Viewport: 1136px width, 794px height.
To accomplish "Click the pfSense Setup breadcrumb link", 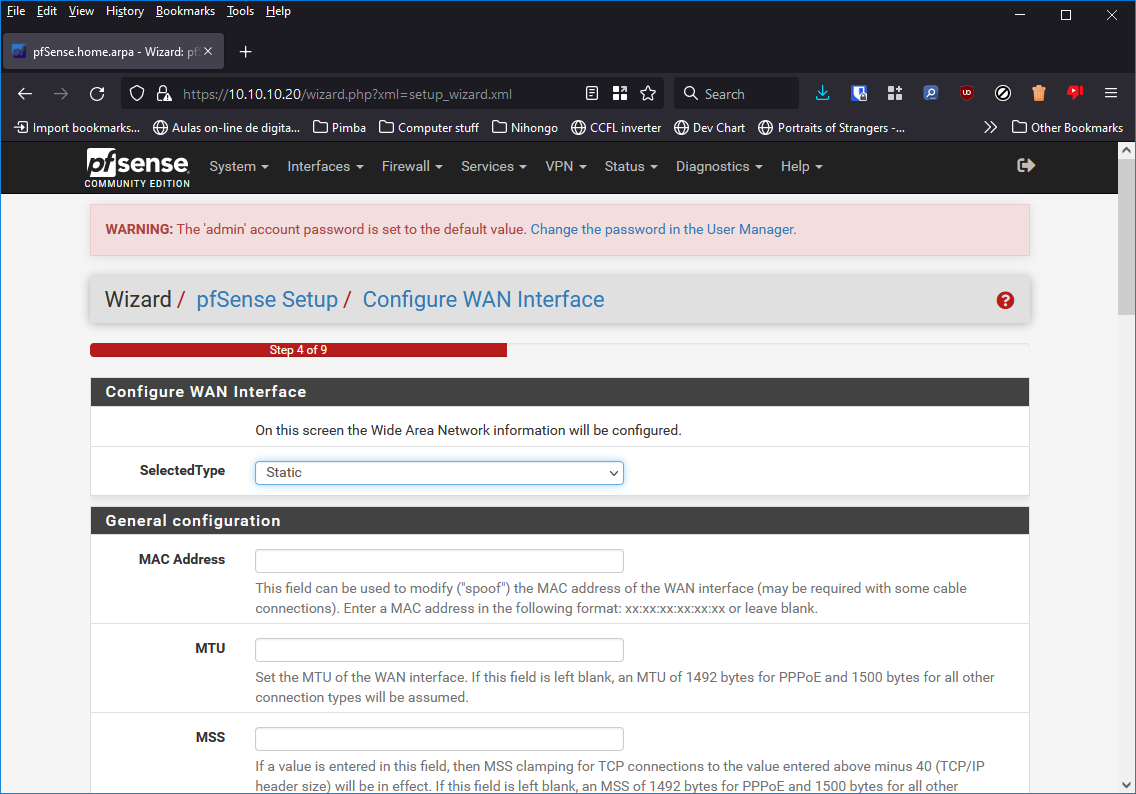I will [267, 299].
